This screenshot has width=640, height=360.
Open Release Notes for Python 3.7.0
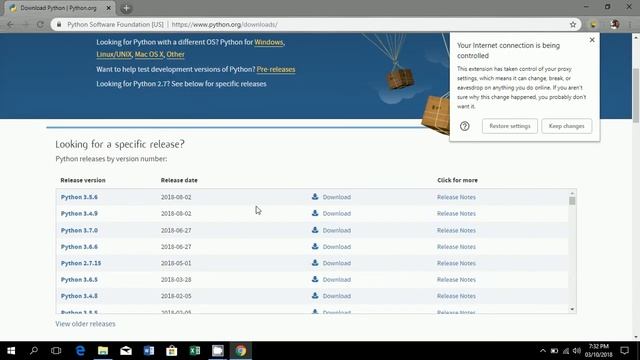[x=456, y=230]
